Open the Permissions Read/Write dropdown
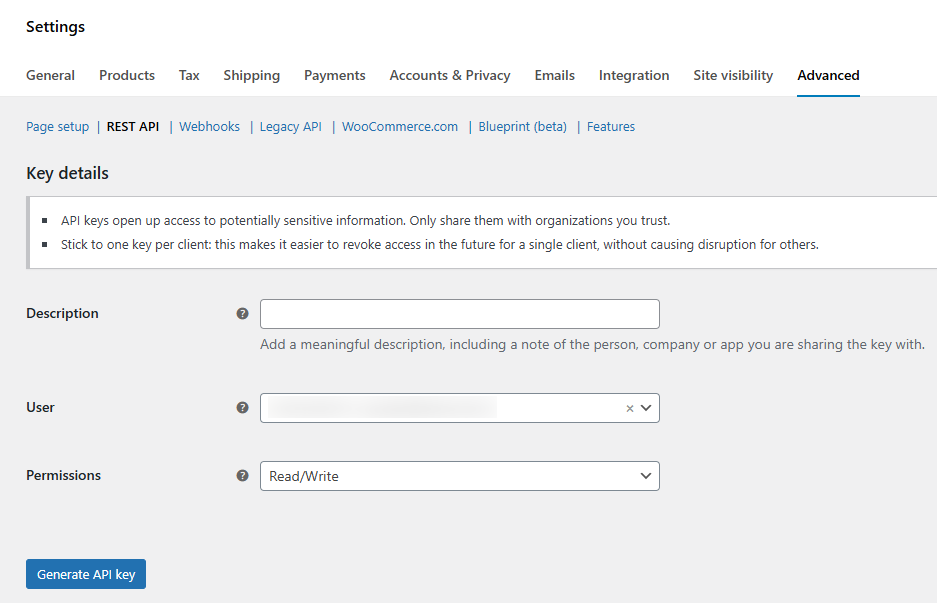The image size is (937, 603). click(x=460, y=476)
